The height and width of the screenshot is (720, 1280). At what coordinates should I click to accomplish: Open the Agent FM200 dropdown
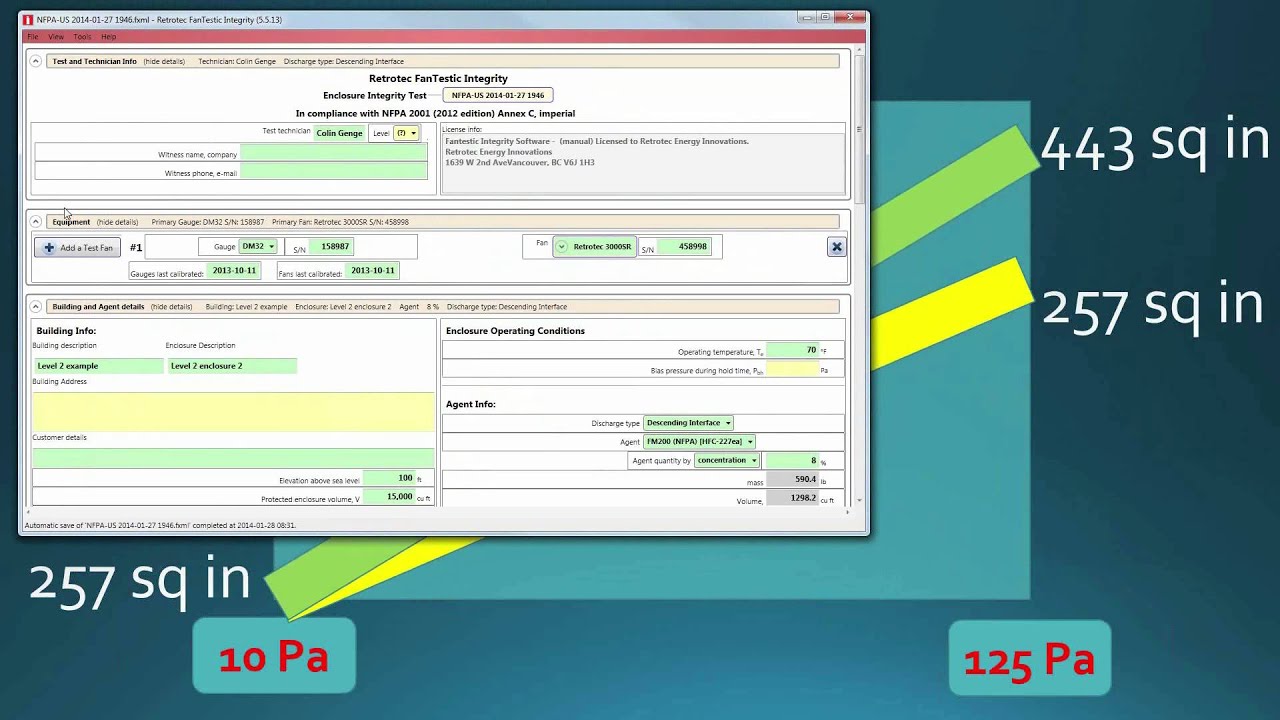pyautogui.click(x=700, y=441)
